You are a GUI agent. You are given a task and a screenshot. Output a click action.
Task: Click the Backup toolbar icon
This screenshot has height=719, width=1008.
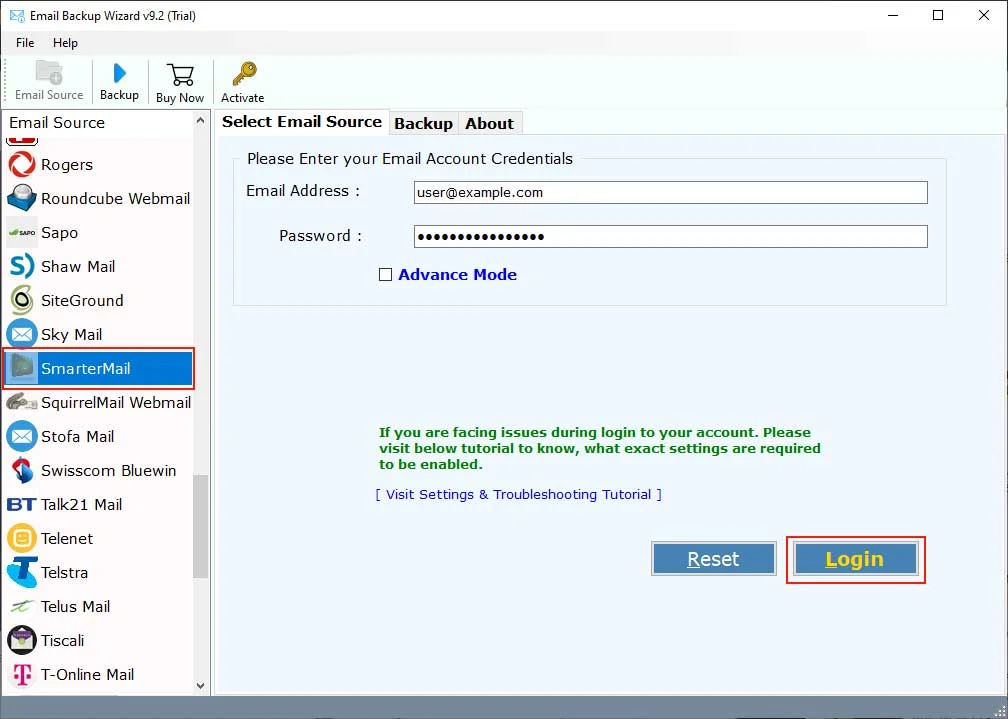pos(119,78)
